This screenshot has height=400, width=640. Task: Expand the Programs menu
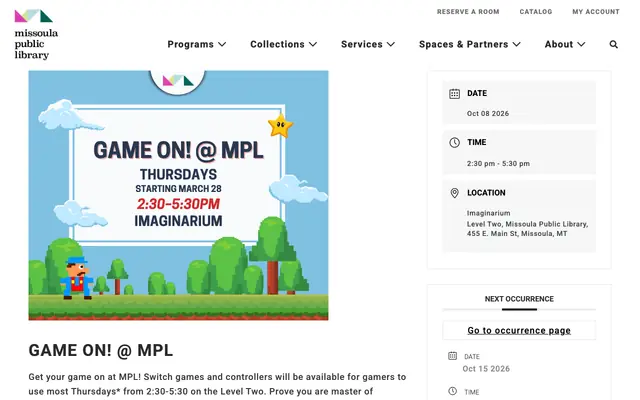196,44
